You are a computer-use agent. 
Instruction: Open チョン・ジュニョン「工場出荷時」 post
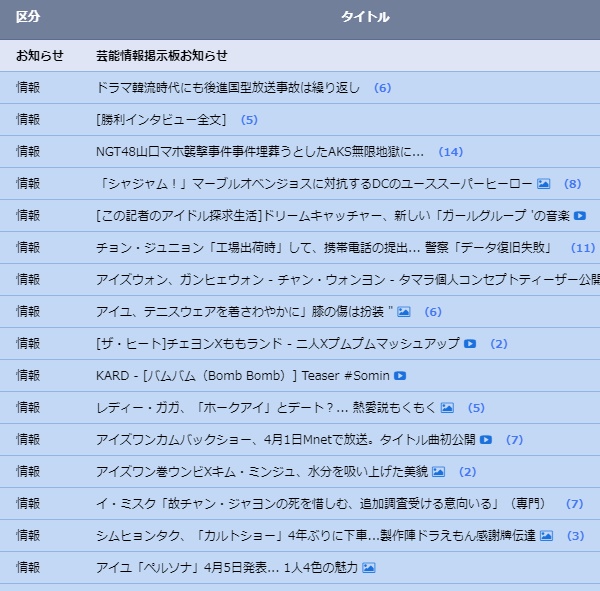pos(324,248)
